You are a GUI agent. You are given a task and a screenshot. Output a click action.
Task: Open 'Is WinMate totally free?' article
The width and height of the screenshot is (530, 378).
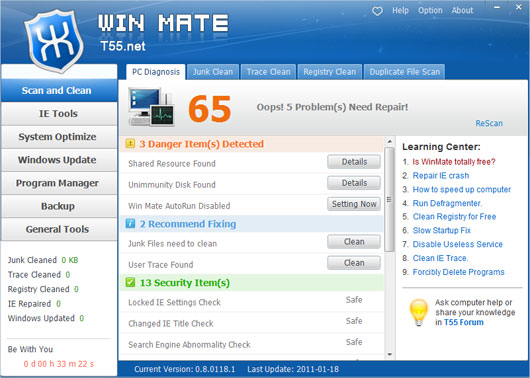[454, 162]
